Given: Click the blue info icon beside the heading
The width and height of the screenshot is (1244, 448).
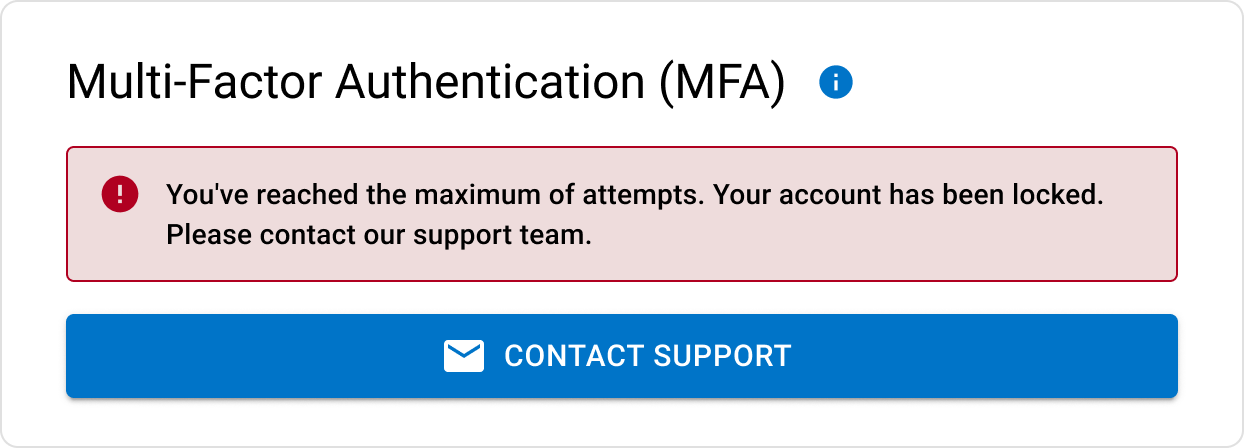Looking at the screenshot, I should 835,82.
